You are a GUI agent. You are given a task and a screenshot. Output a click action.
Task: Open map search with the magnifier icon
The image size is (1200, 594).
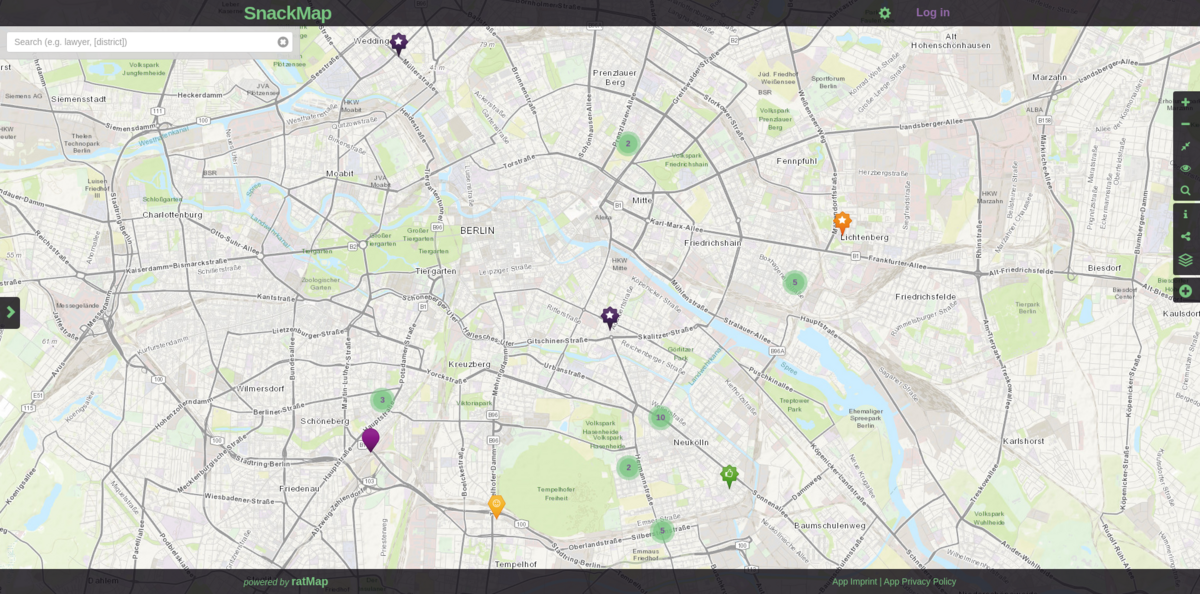click(1185, 190)
